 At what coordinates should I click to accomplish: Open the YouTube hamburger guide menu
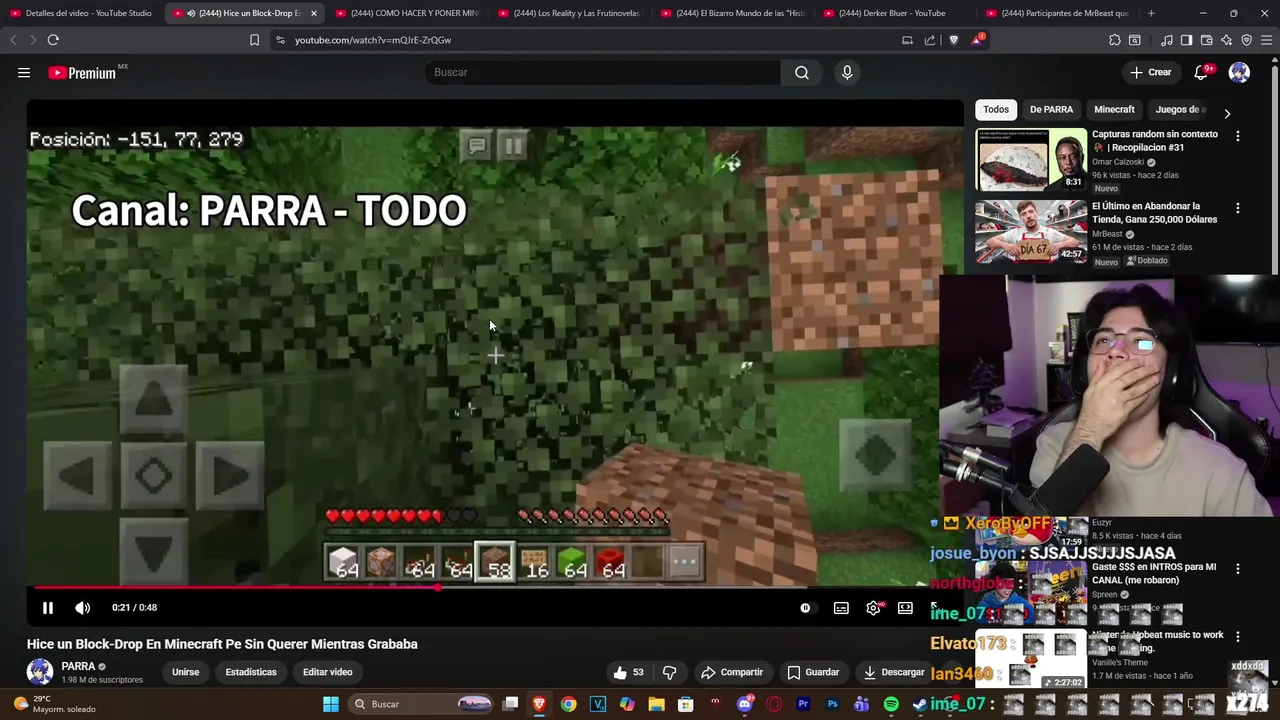[24, 72]
